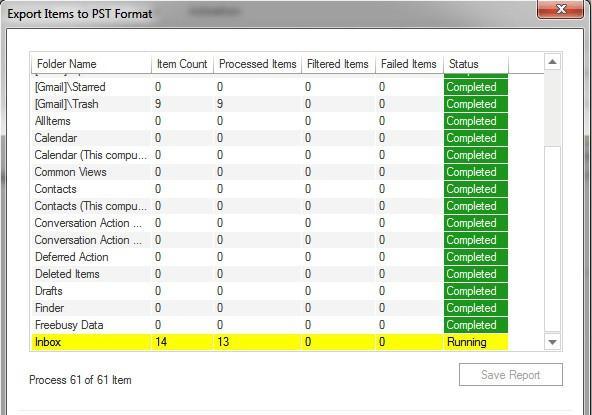This screenshot has width=592, height=415.
Task: Select the Freebusy Data folder row
Action: pyautogui.click(x=270, y=325)
